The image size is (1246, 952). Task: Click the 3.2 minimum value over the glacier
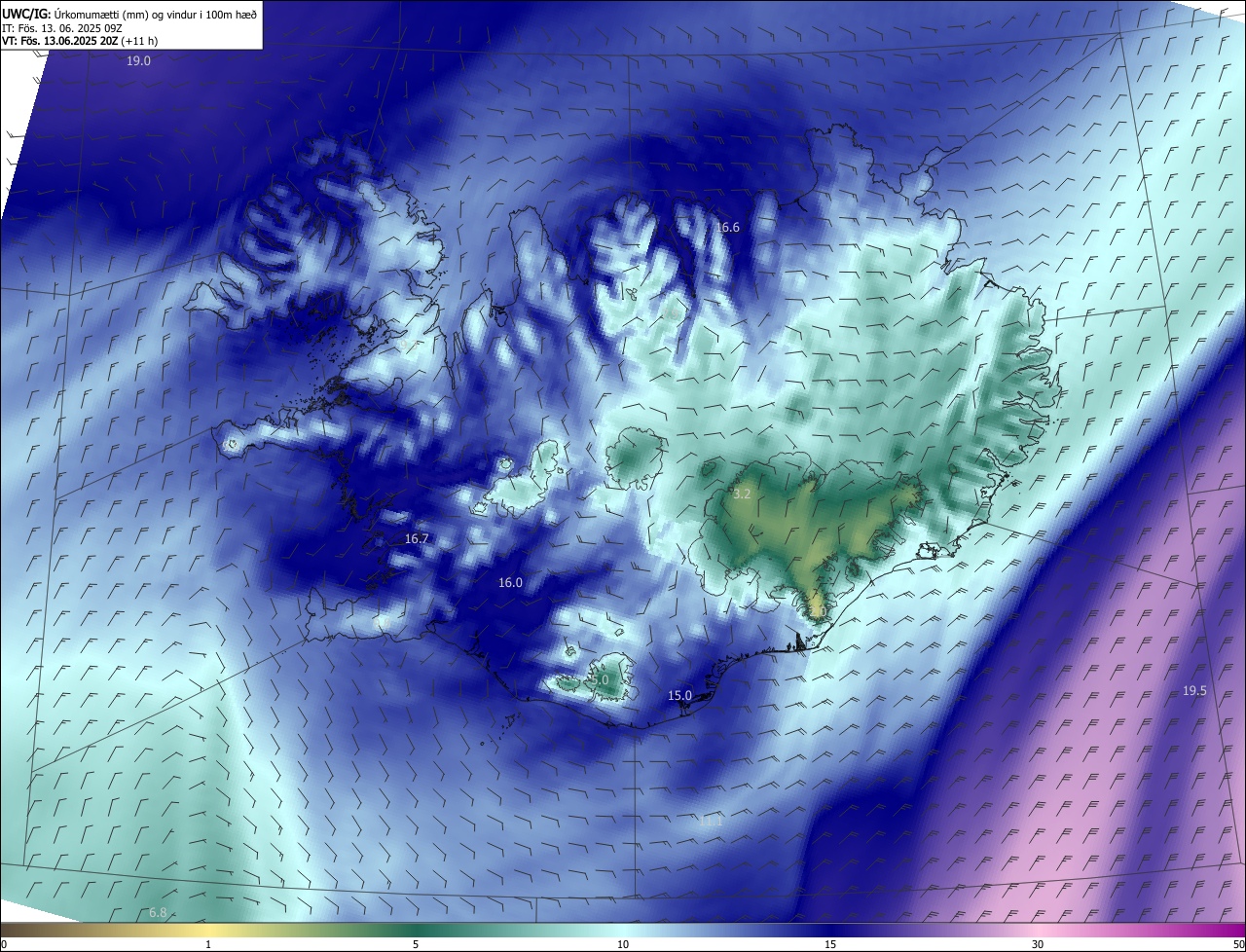coord(742,494)
